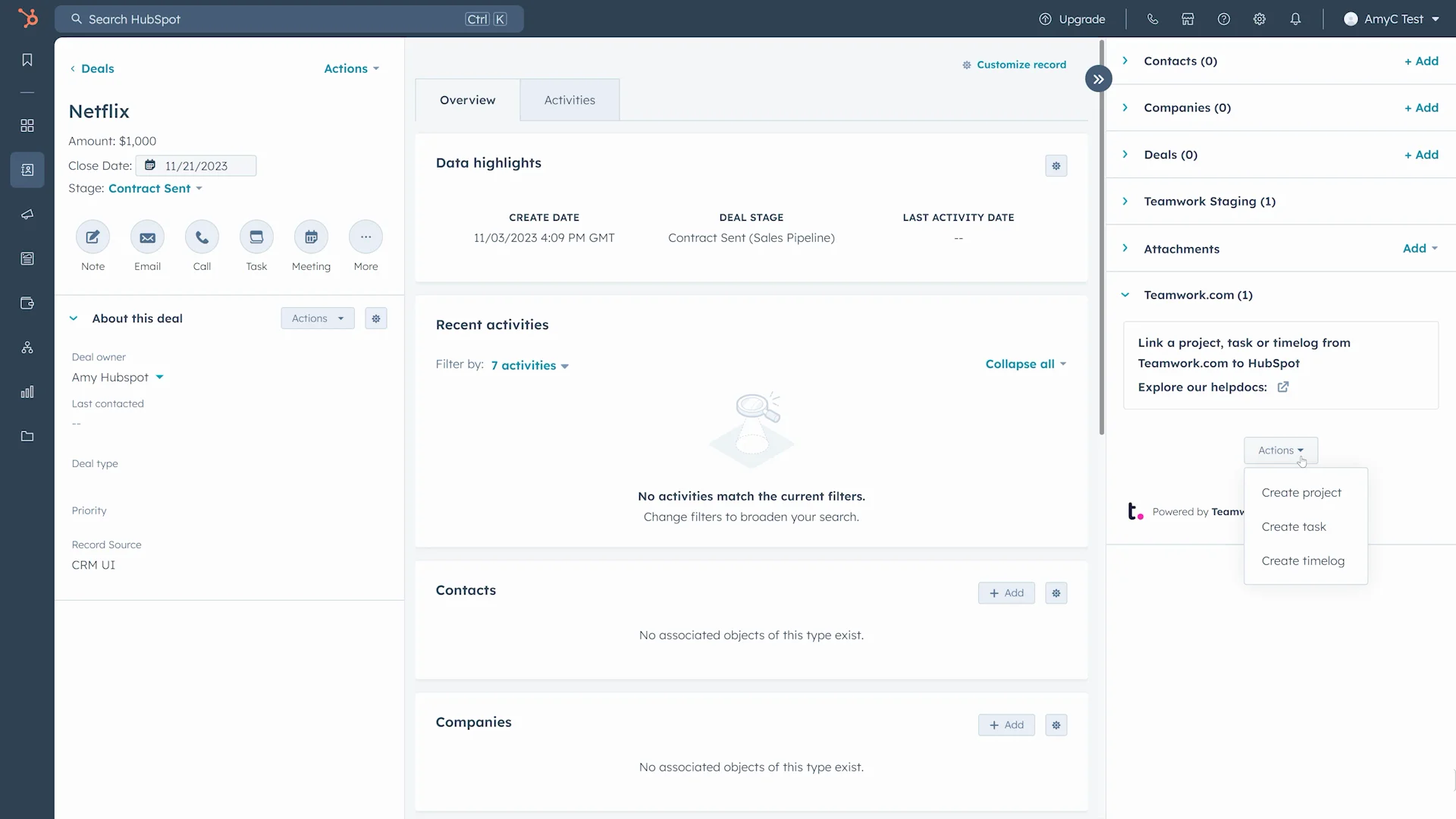The image size is (1456, 819).
Task: Click the notifications bell icon
Action: [x=1296, y=19]
